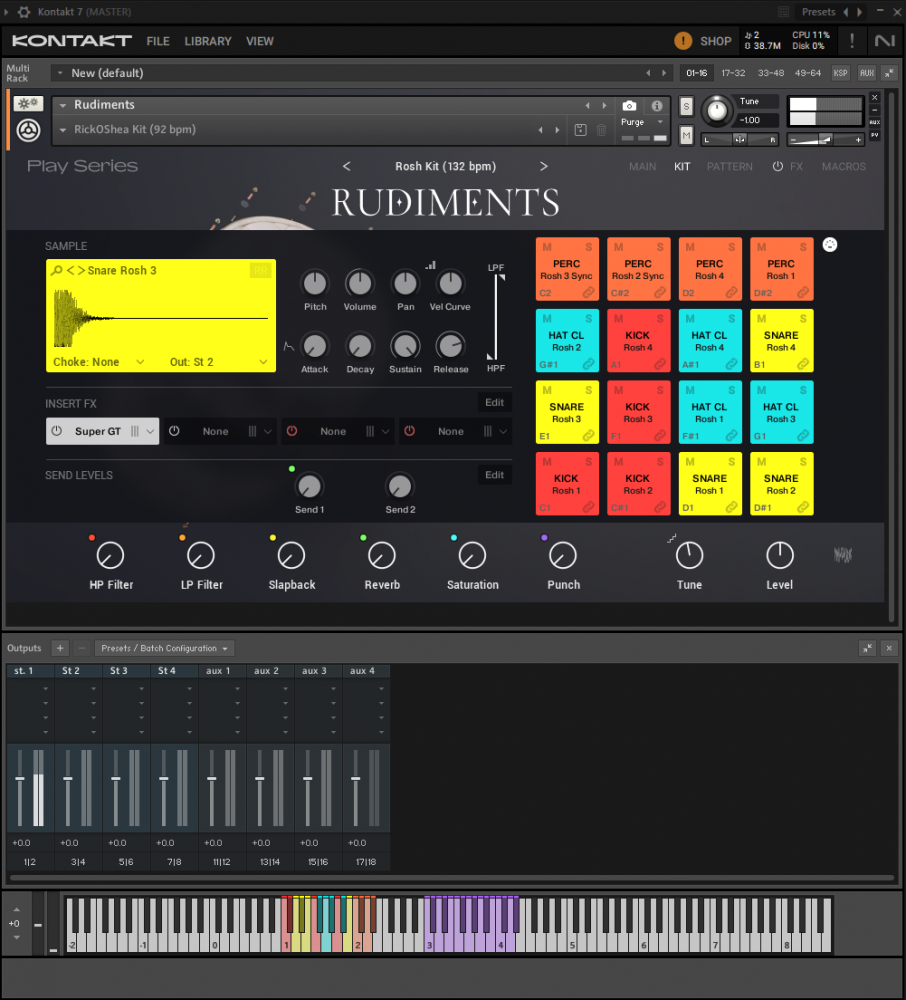
Task: Click Edit button for Insert FX
Action: pyautogui.click(x=494, y=402)
